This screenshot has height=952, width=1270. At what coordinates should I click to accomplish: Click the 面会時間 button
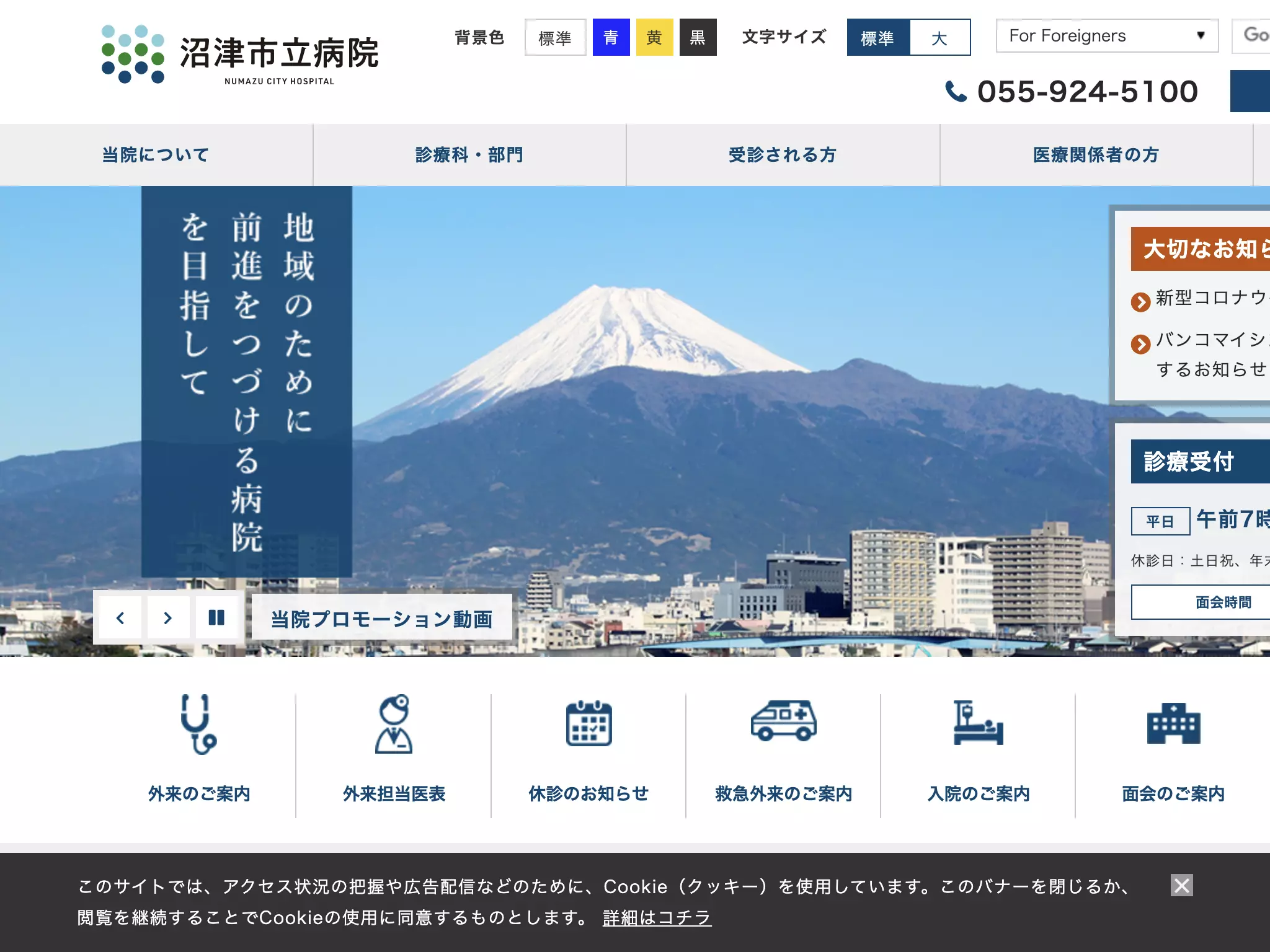click(1201, 602)
